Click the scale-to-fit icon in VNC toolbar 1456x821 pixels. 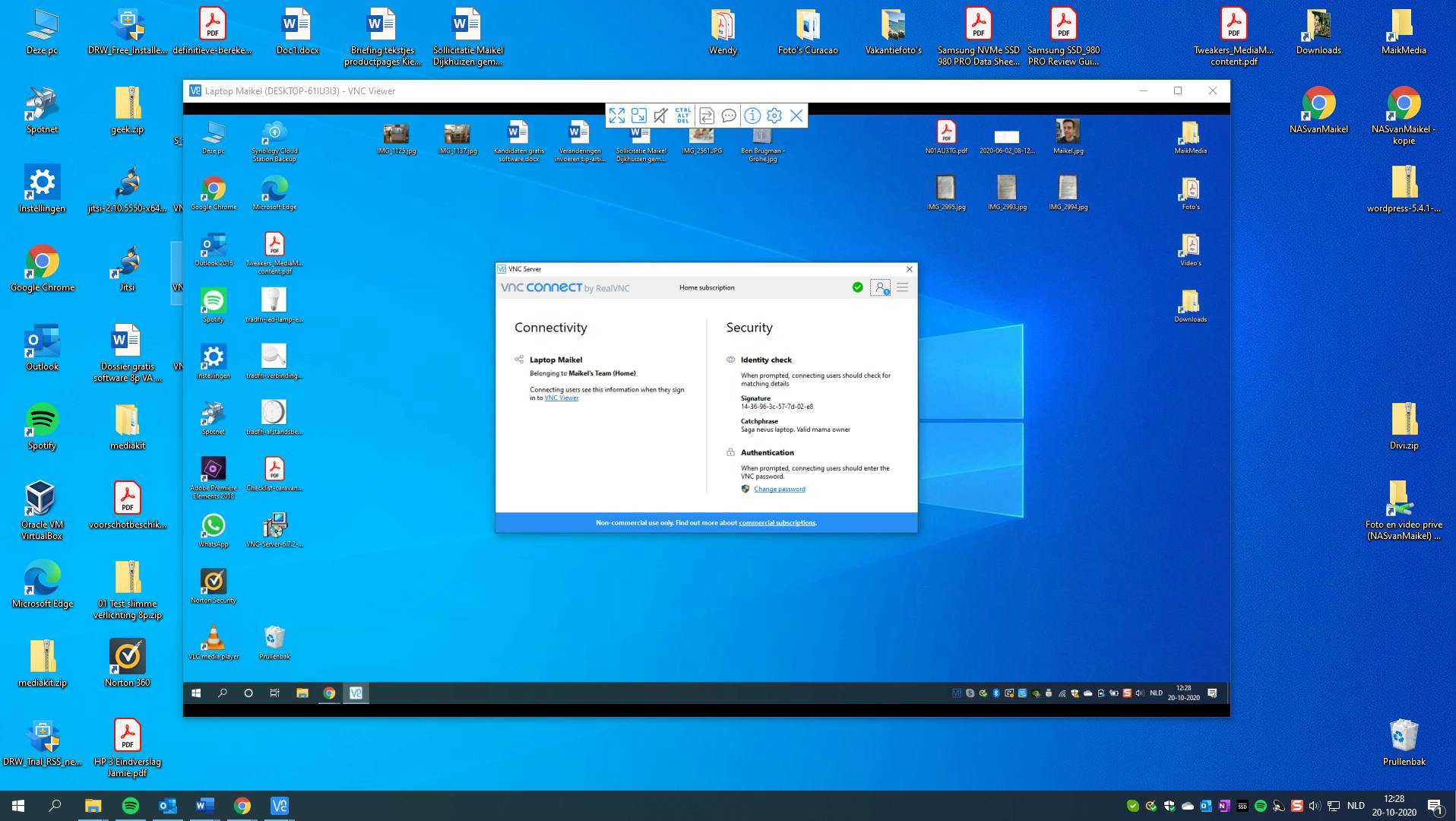point(639,116)
